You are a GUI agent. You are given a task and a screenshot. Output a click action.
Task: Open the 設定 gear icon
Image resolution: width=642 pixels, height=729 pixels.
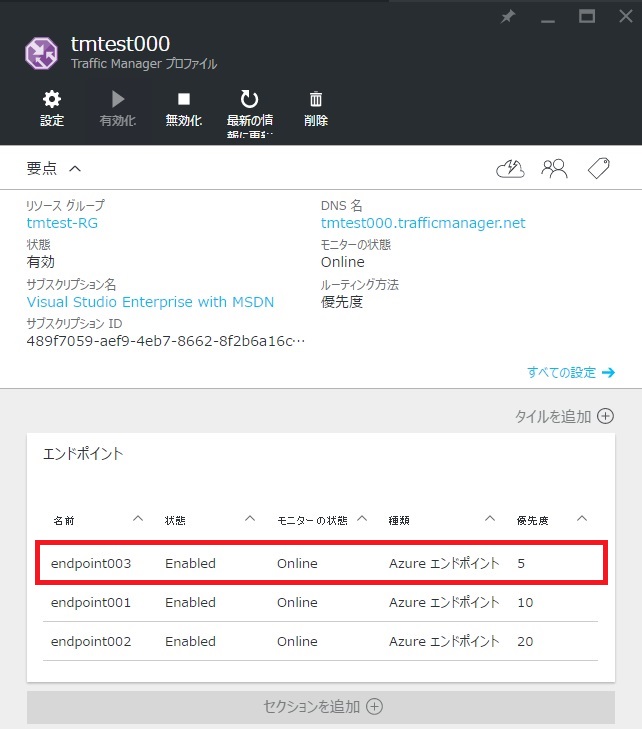coord(52,99)
